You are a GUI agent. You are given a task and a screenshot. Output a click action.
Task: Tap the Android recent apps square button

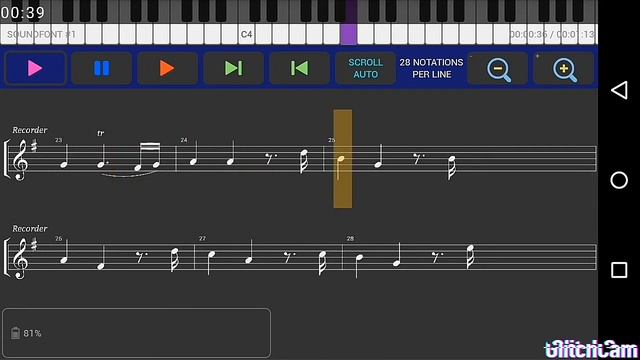click(619, 270)
